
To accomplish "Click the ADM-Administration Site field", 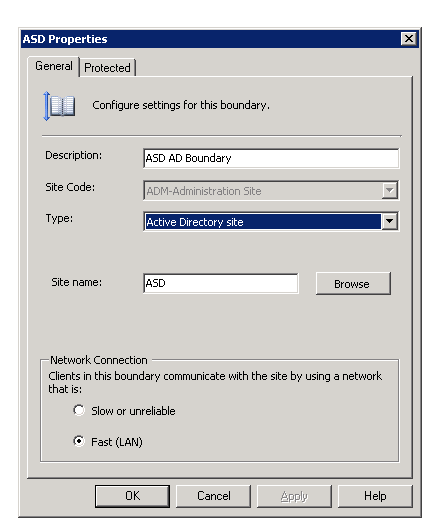I will pyautogui.click(x=271, y=191).
